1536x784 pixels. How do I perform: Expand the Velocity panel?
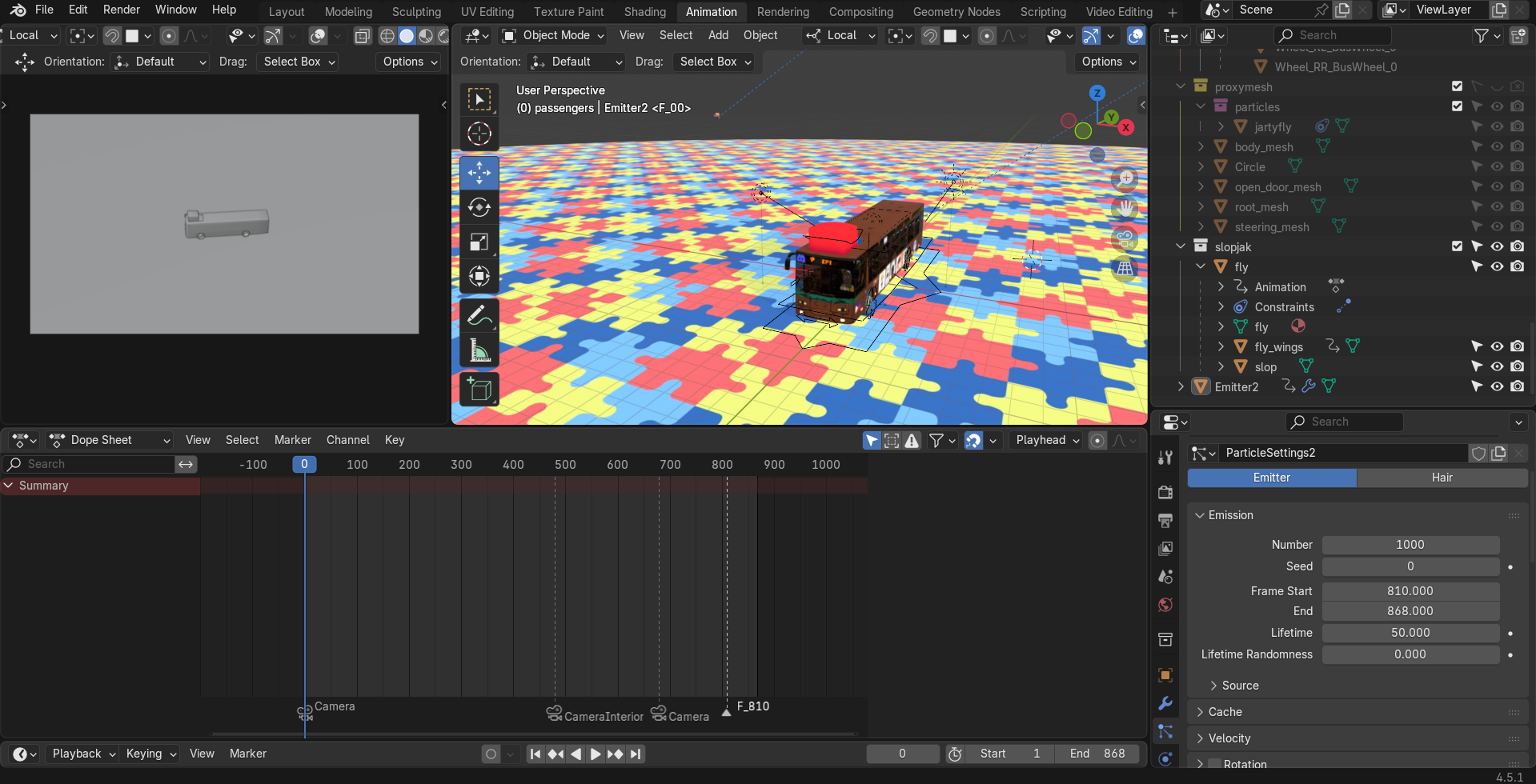(1229, 738)
